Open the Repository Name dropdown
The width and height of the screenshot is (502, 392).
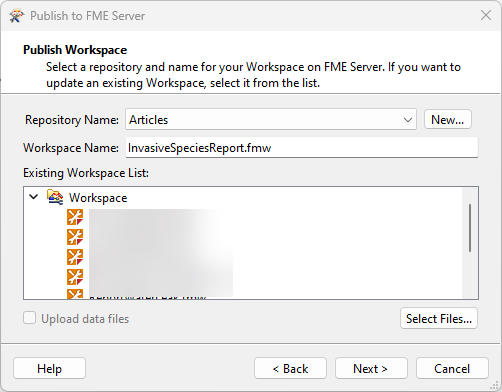pos(271,119)
